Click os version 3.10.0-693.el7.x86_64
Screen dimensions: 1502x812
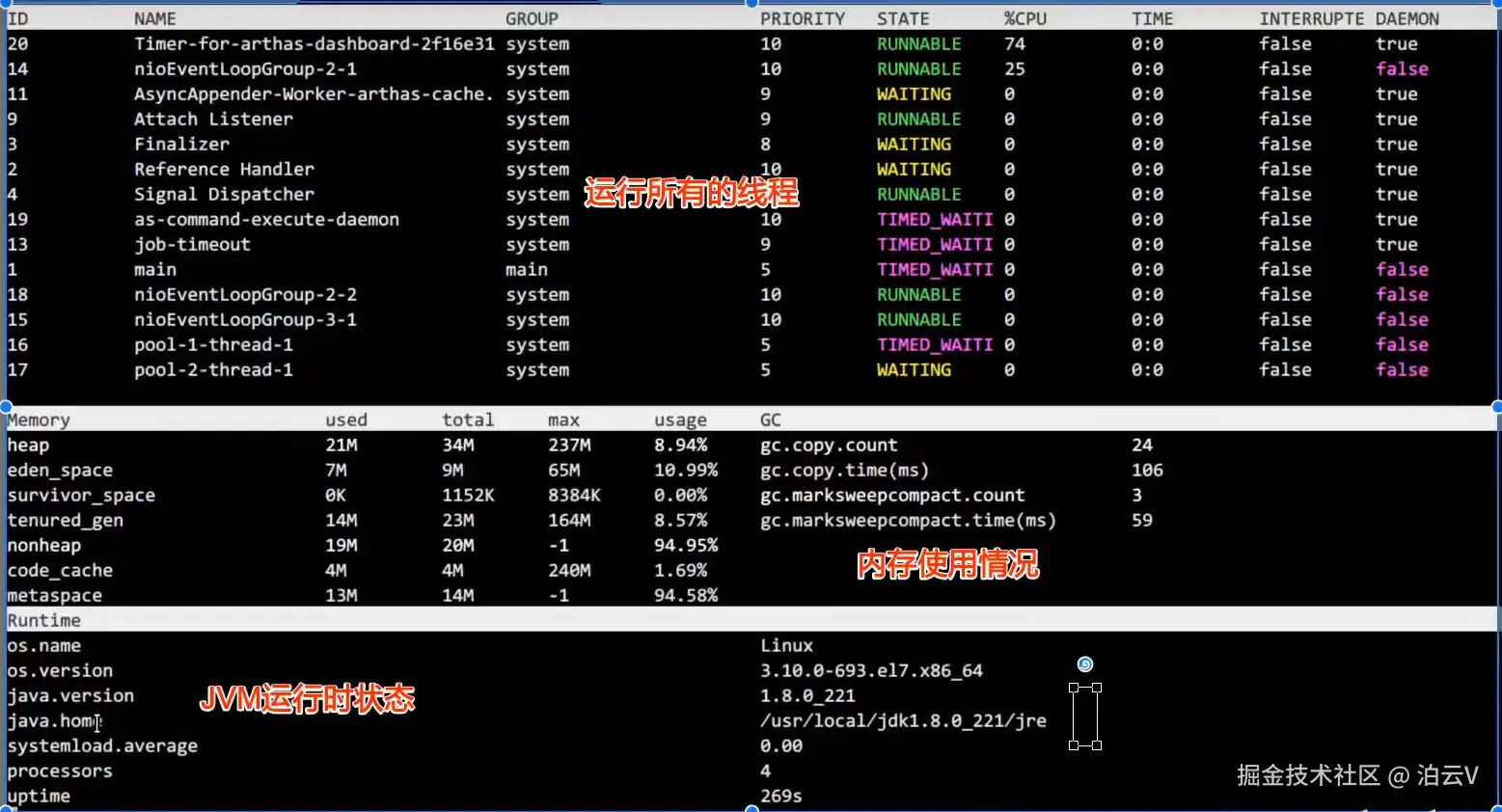tap(871, 670)
